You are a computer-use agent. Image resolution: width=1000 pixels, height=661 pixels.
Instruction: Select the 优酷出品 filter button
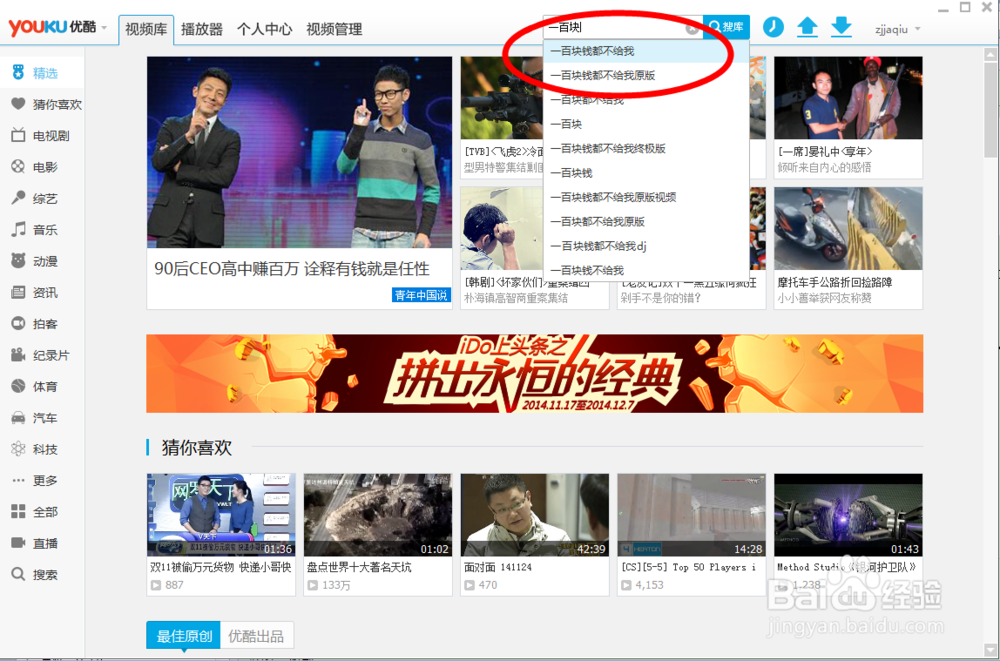pos(258,635)
